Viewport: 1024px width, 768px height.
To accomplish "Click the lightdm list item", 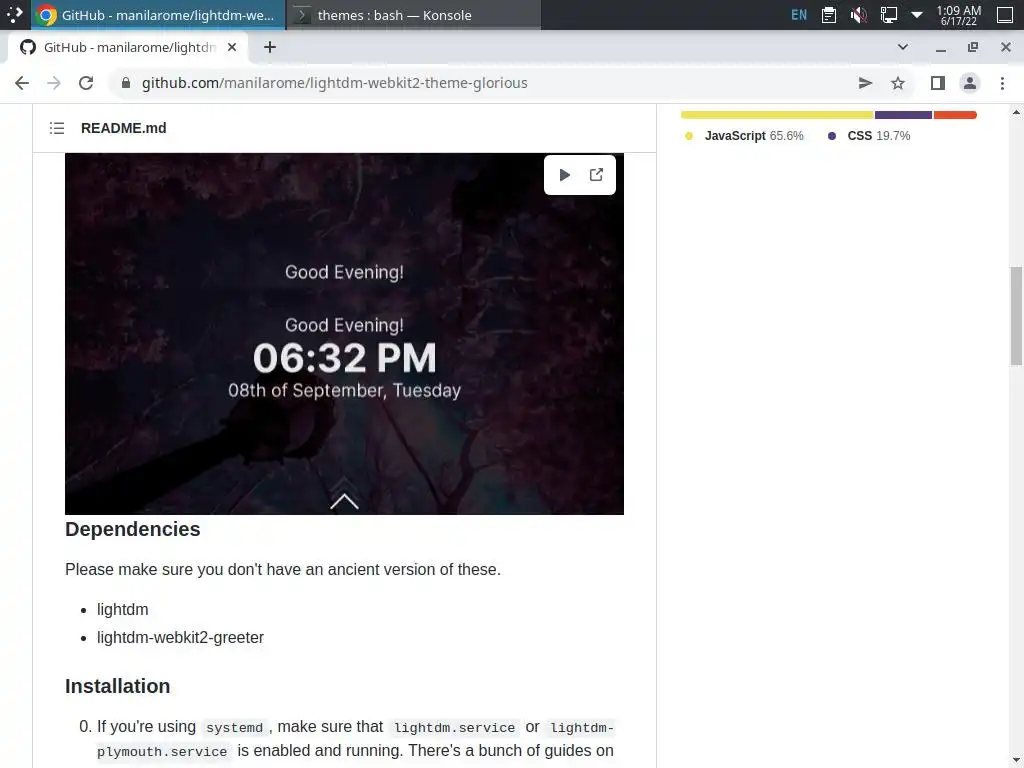I will tap(123, 609).
